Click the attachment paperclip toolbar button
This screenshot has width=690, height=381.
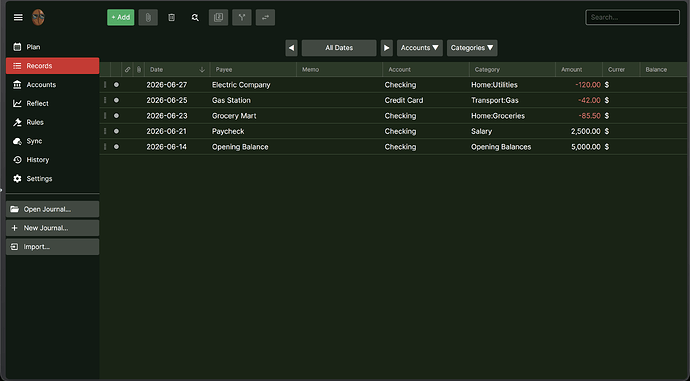coord(148,17)
